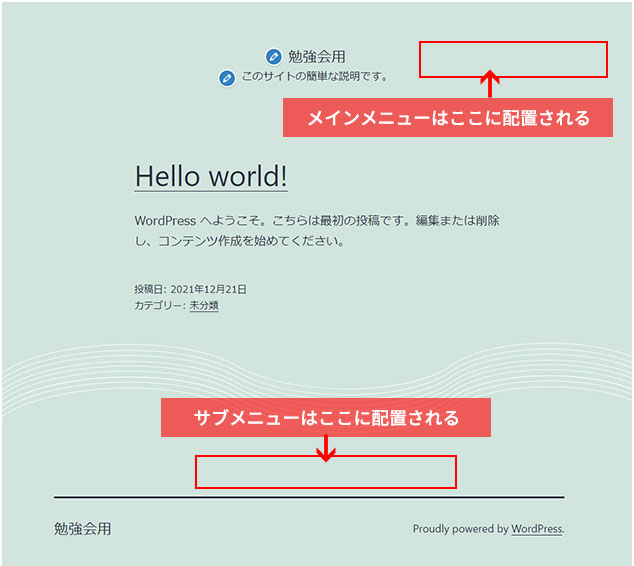This screenshot has height=566, width=634.
Task: Open the 未分類 category link
Action: point(204,305)
